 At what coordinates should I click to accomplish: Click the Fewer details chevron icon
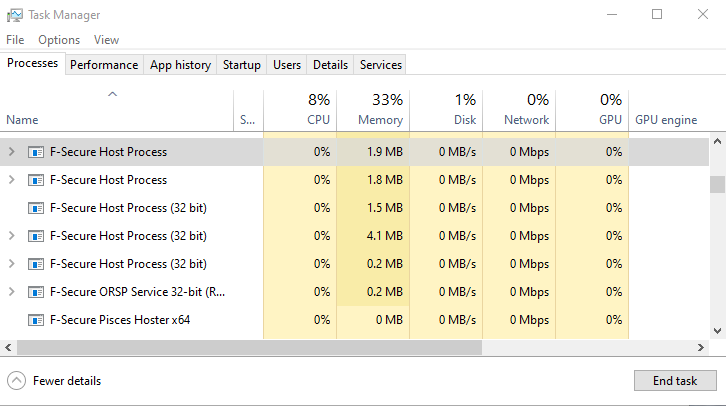(16, 380)
